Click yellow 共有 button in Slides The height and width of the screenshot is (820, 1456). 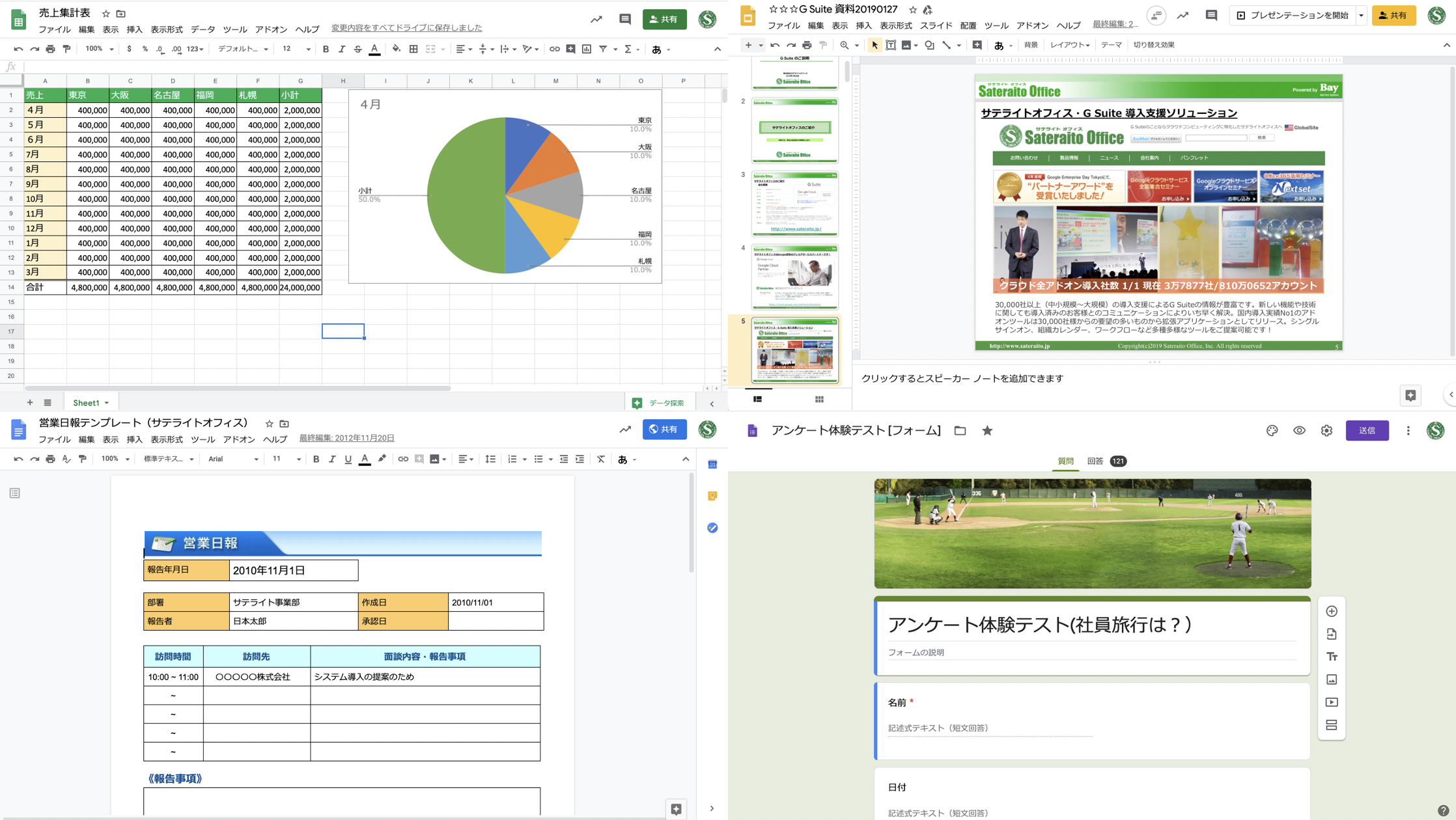pos(1393,15)
